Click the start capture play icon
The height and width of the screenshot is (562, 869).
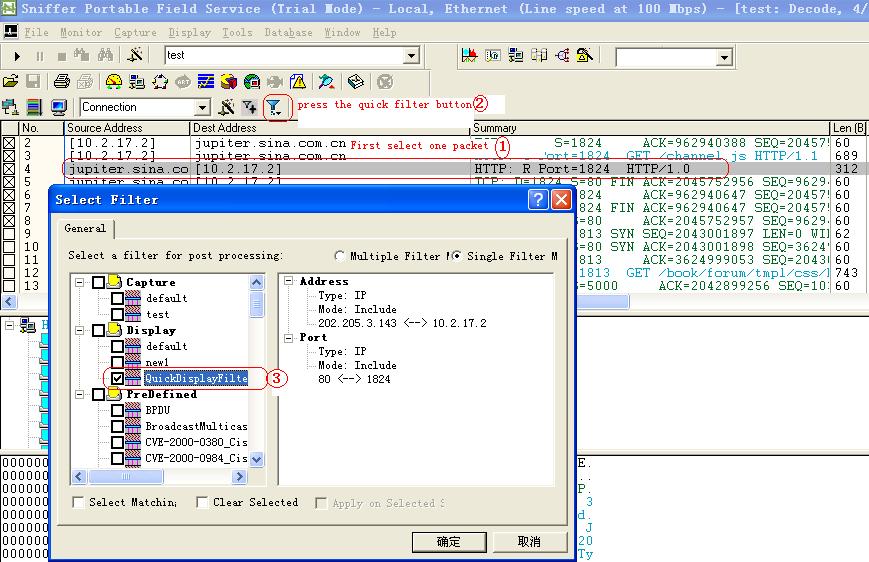click(x=18, y=56)
